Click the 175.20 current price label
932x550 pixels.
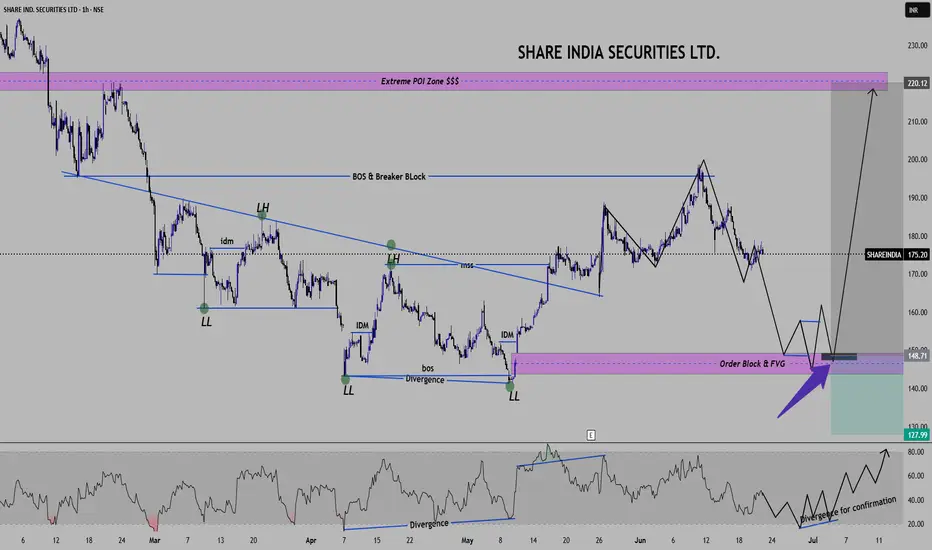[917, 254]
